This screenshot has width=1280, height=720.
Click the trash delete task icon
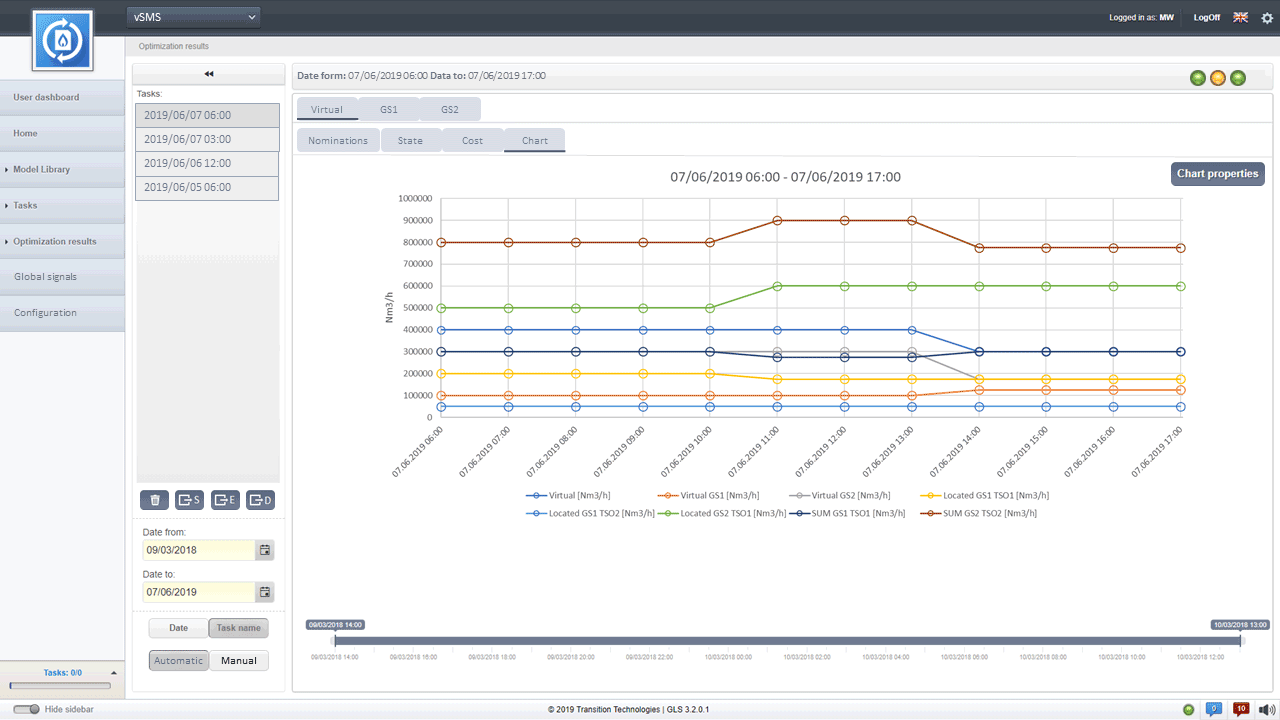pos(154,500)
